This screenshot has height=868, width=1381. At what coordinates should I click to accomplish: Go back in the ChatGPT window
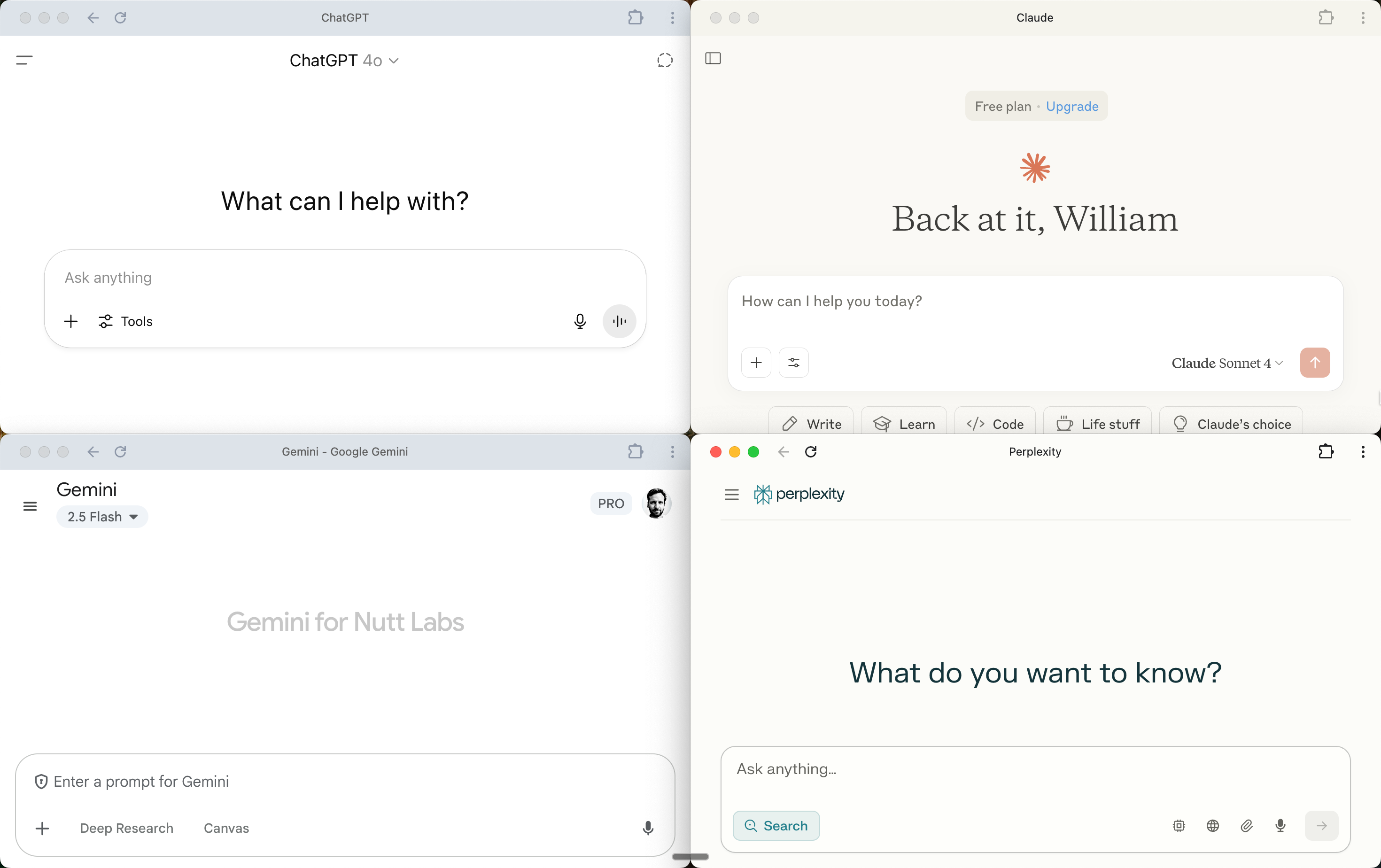point(93,18)
